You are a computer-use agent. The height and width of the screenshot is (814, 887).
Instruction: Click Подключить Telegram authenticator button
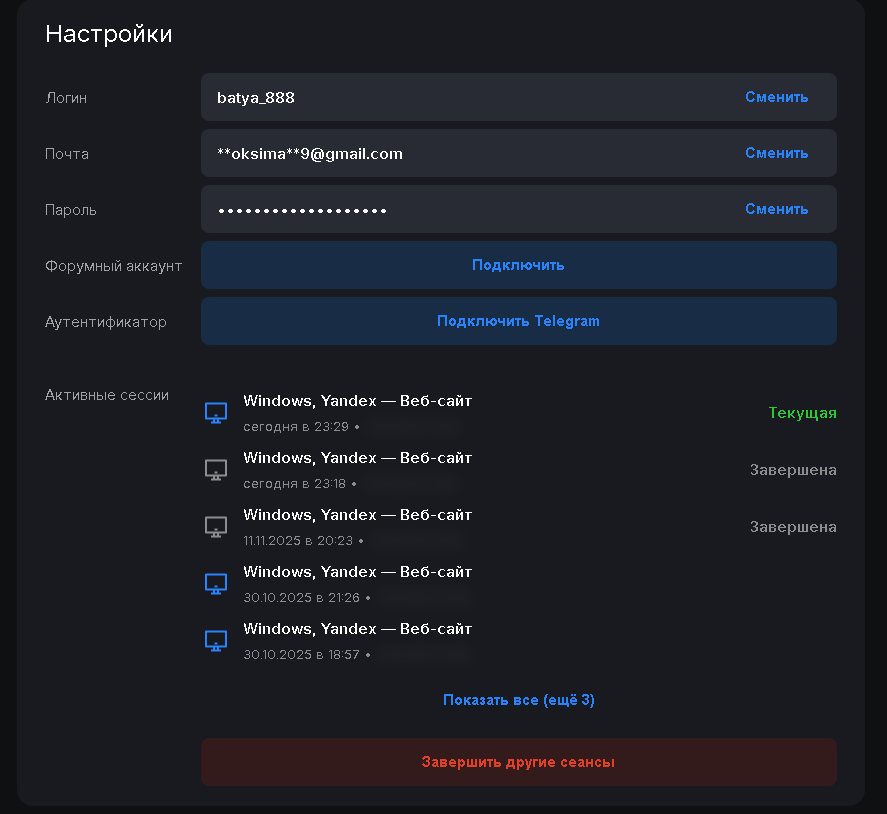pyautogui.click(x=518, y=321)
